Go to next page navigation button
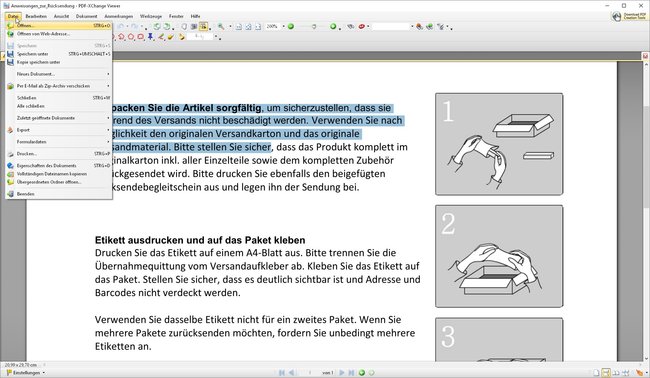 tap(342, 373)
